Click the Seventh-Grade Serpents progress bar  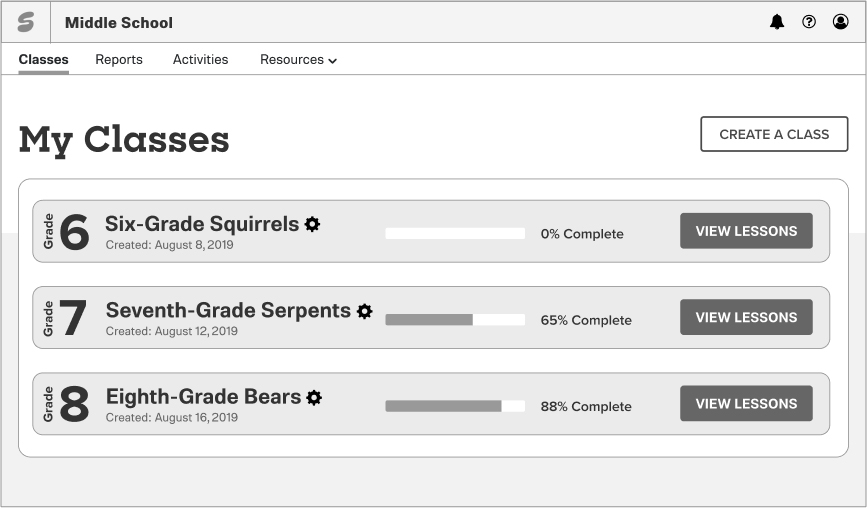[455, 320]
